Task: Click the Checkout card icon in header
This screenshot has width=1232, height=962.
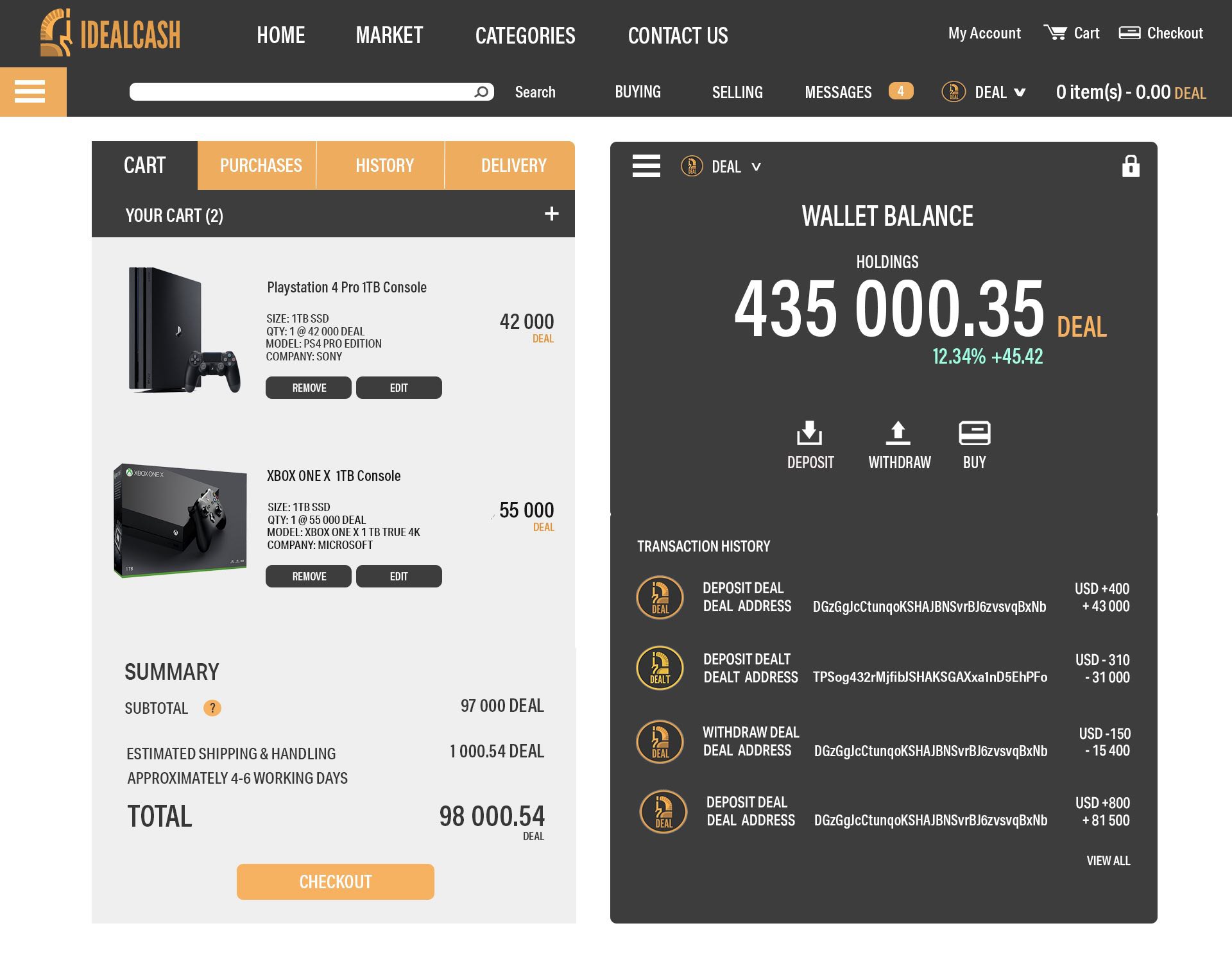Action: 1129,33
